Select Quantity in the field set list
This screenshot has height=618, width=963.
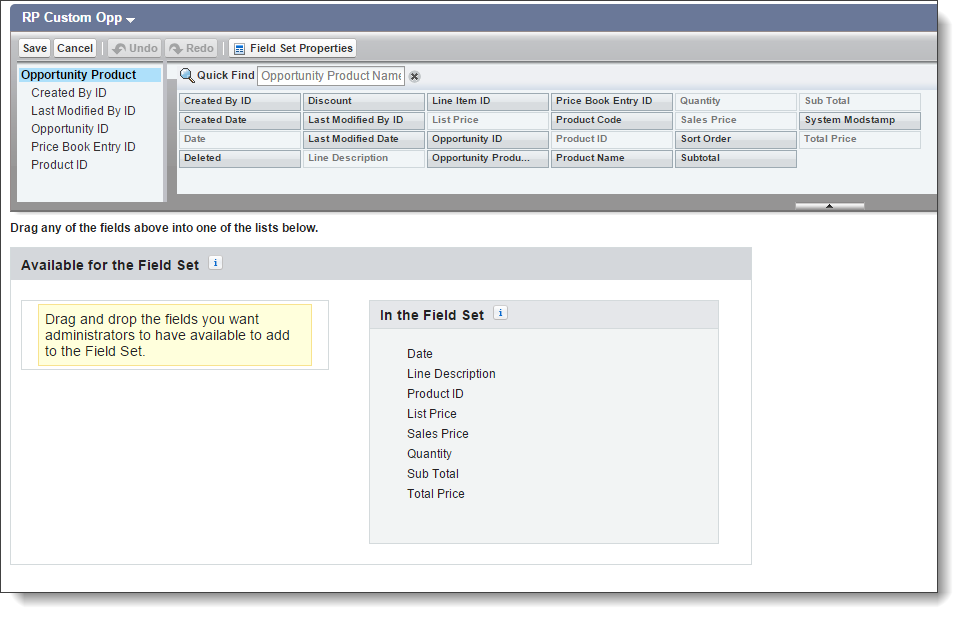(429, 454)
